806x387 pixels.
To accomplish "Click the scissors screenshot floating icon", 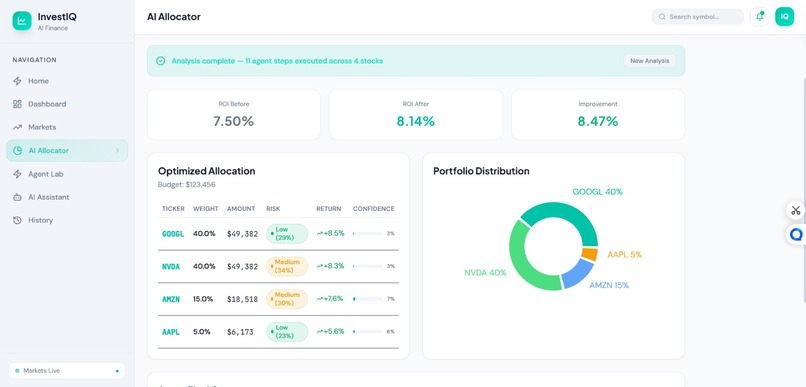I will (x=796, y=210).
